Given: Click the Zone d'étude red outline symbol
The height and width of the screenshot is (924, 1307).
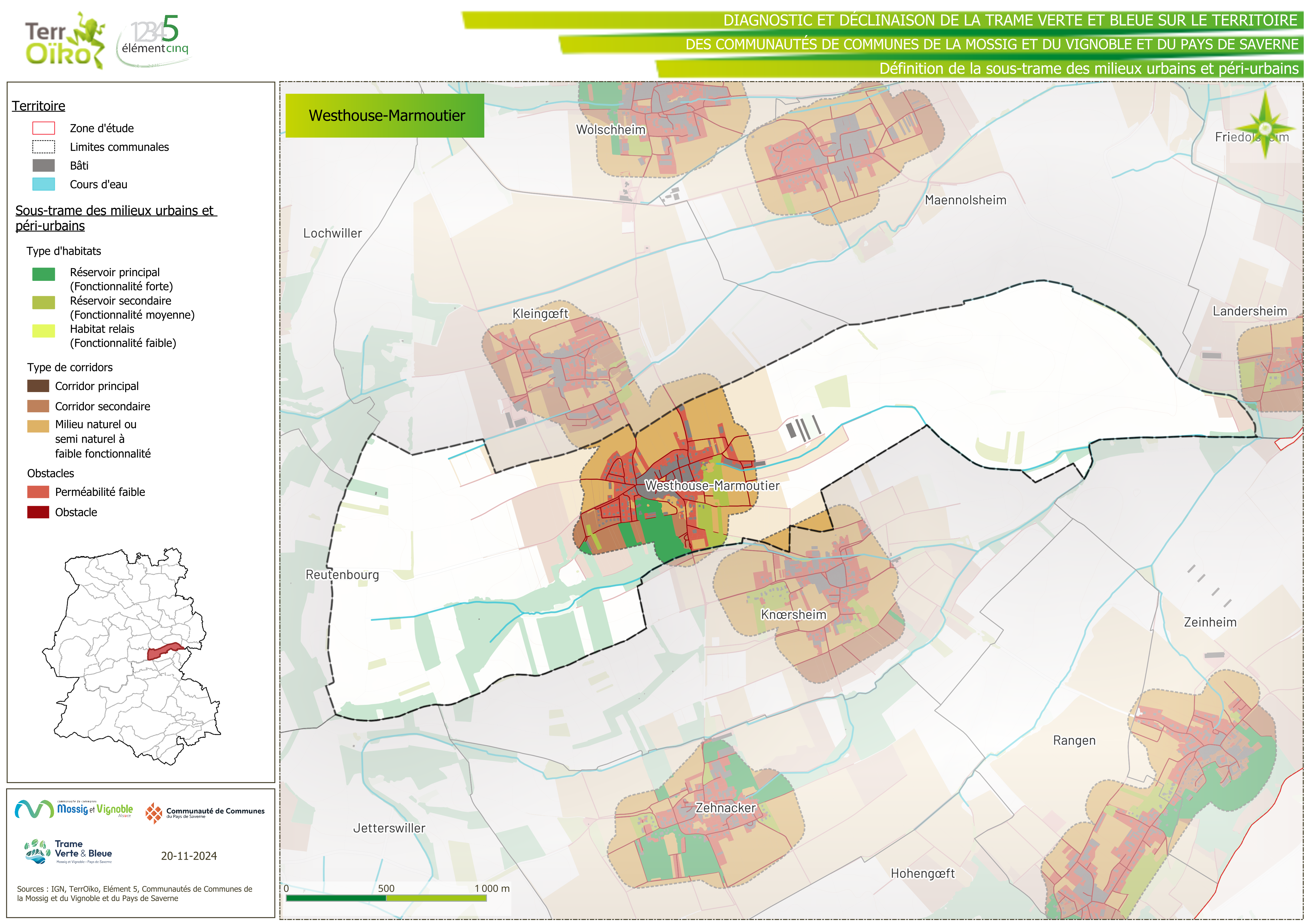Looking at the screenshot, I should pyautogui.click(x=43, y=128).
